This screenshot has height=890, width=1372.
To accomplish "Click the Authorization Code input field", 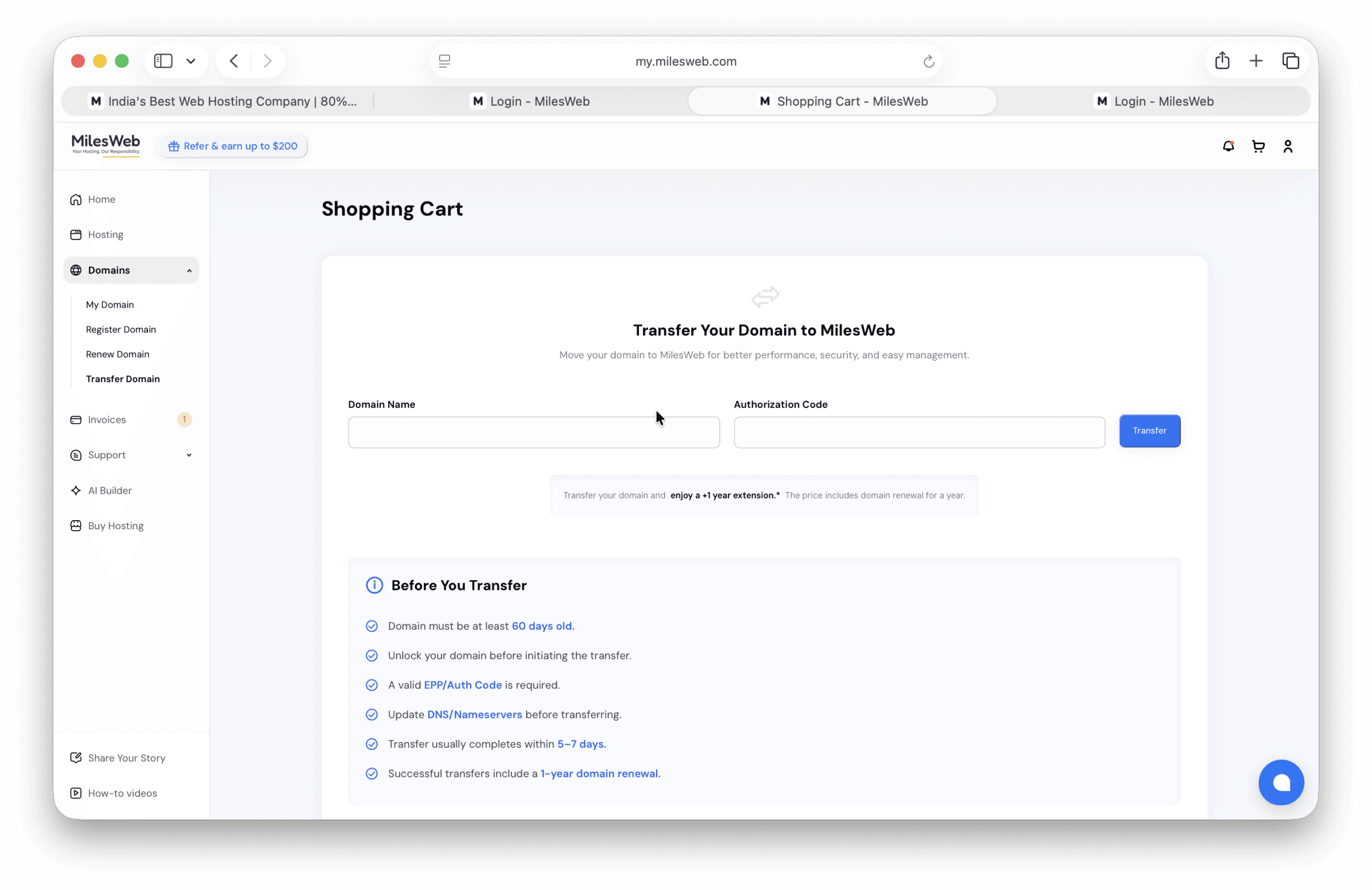I will pyautogui.click(x=920, y=433).
